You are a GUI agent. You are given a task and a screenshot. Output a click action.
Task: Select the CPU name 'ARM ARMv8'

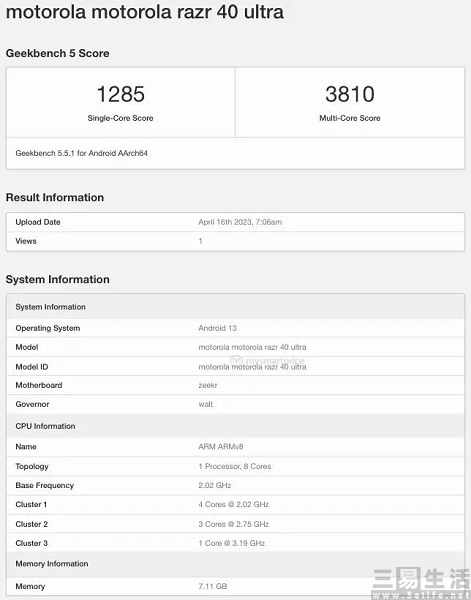click(x=221, y=447)
